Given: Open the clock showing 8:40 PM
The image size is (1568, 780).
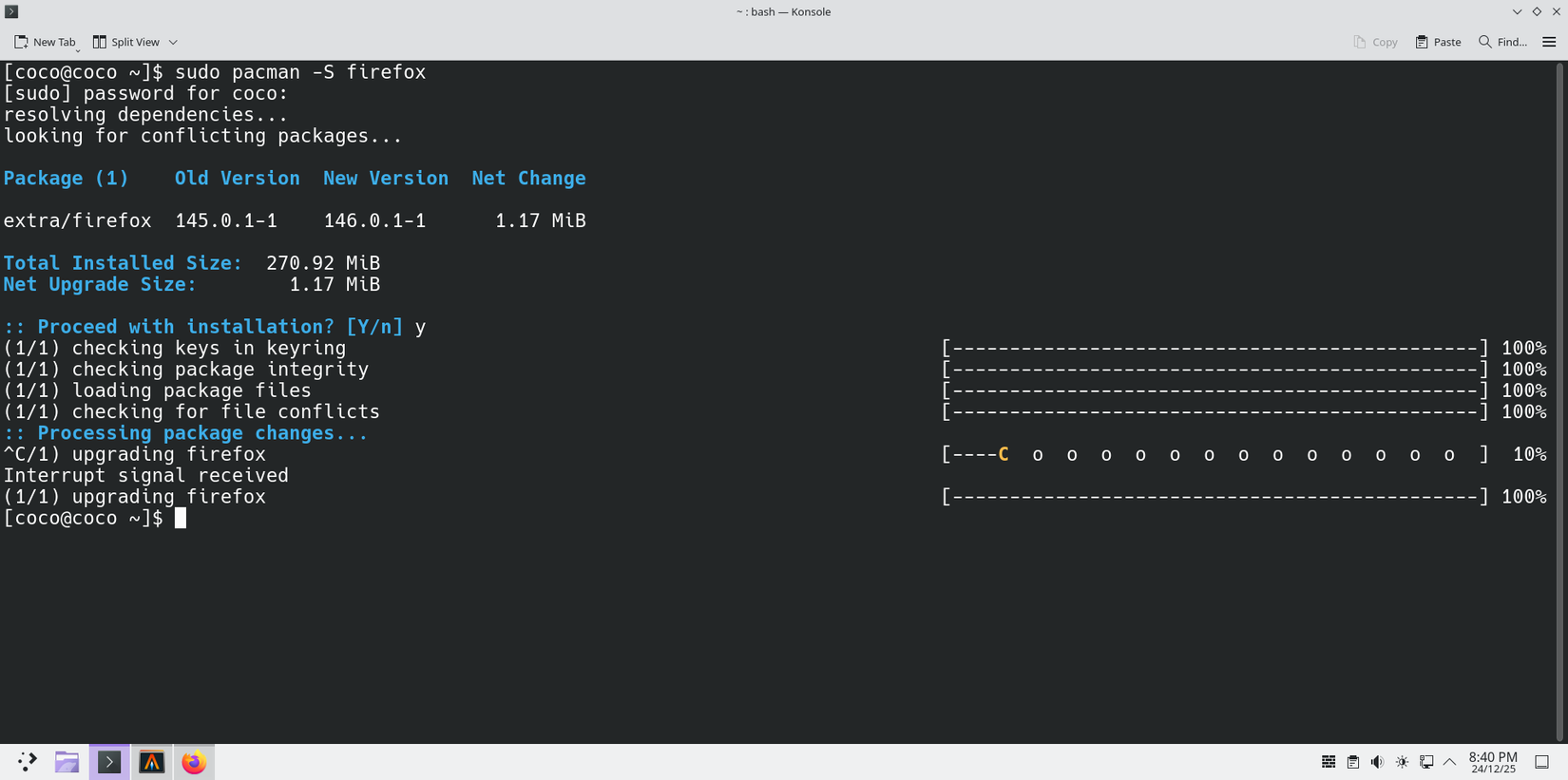Looking at the screenshot, I should click(1493, 762).
